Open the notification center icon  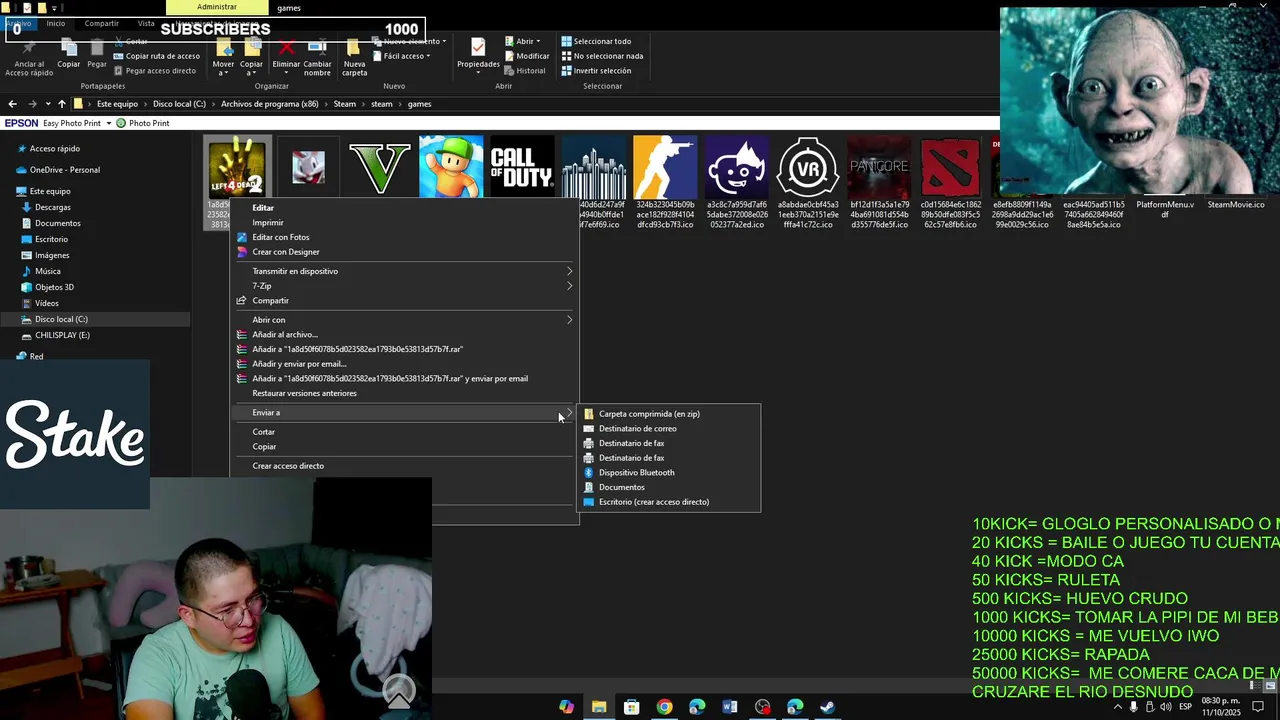1259,707
